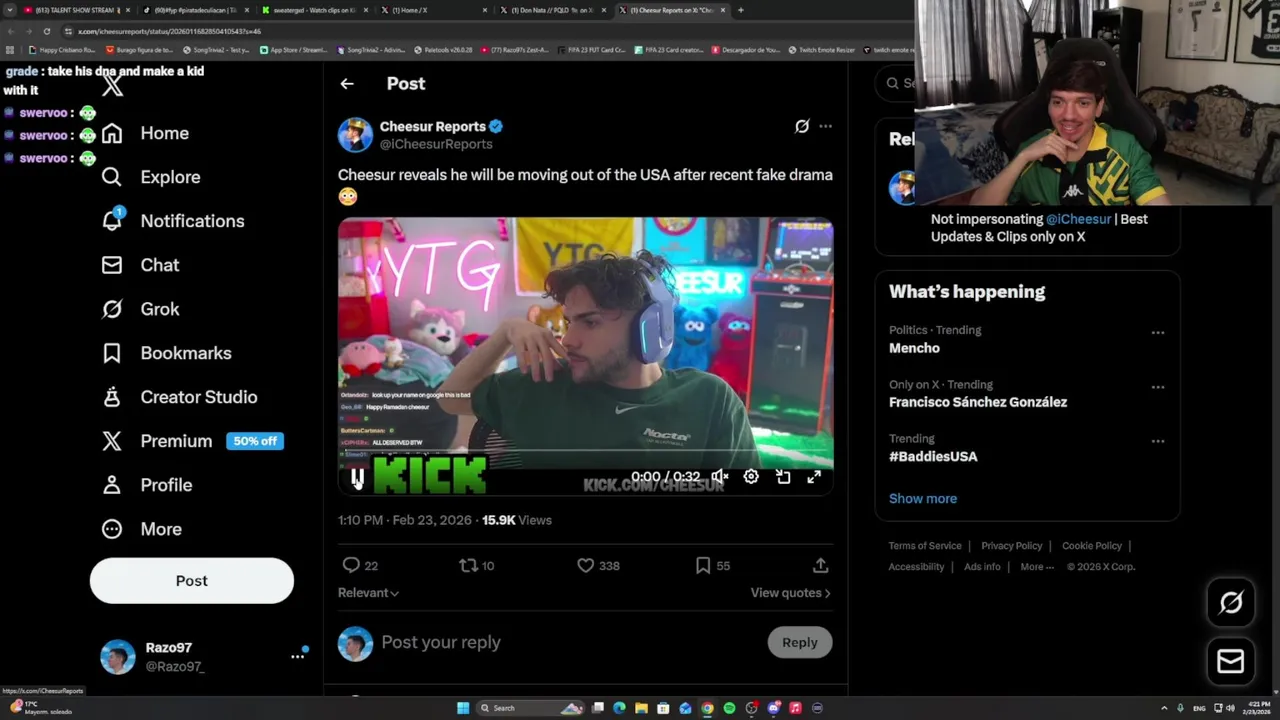Image resolution: width=1280 pixels, height=720 pixels.
Task: Expand the video to fullscreen
Action: point(814,477)
